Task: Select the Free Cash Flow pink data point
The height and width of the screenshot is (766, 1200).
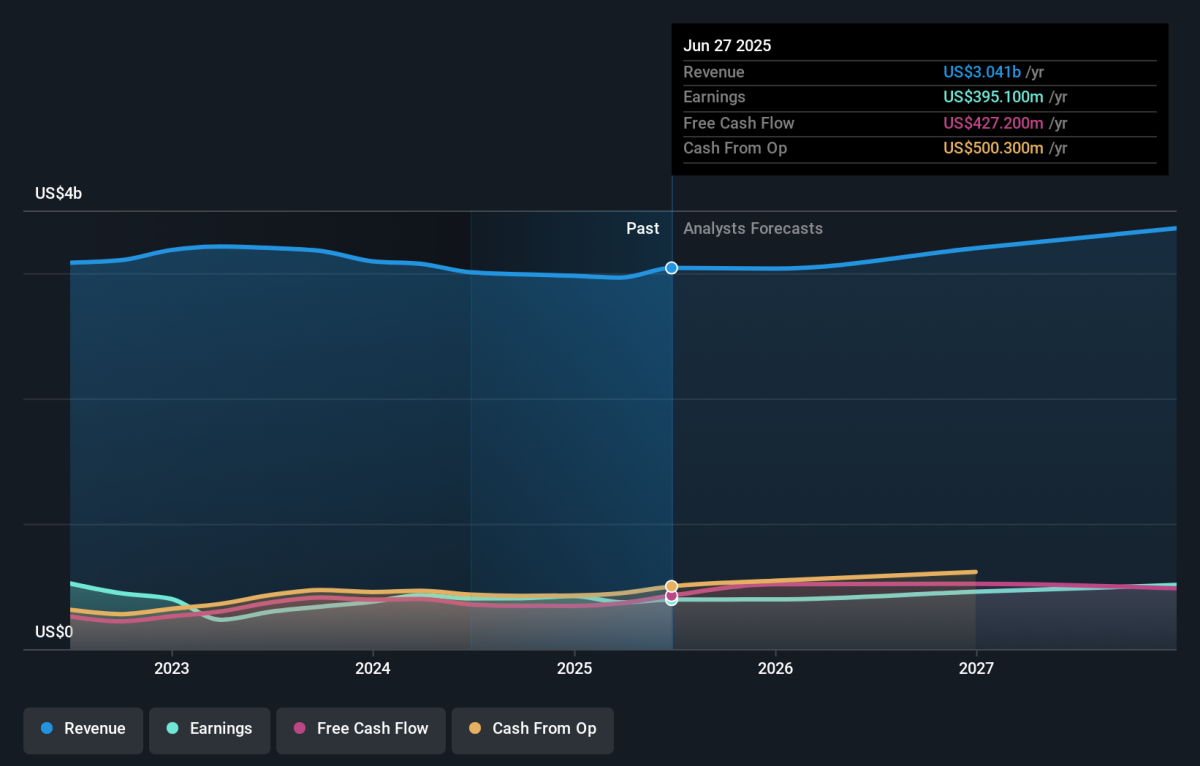Action: (672, 595)
